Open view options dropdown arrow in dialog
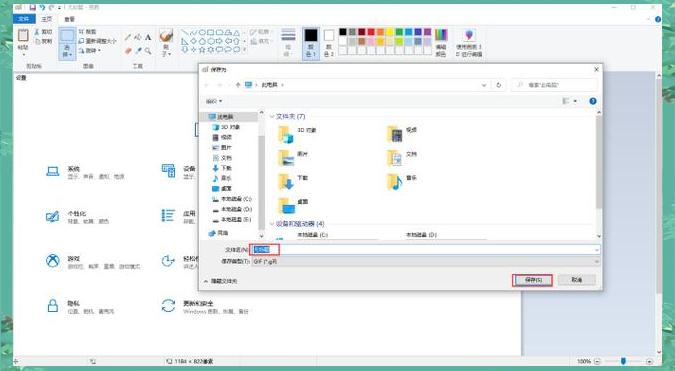Image resolution: width=675 pixels, height=371 pixels. 576,101
